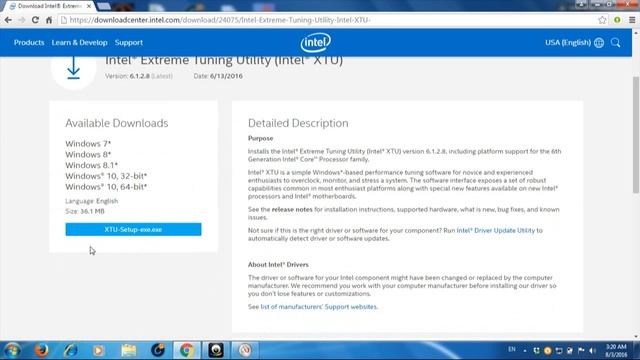640x360 pixels.
Task: Open the Support menu
Action: (x=129, y=42)
